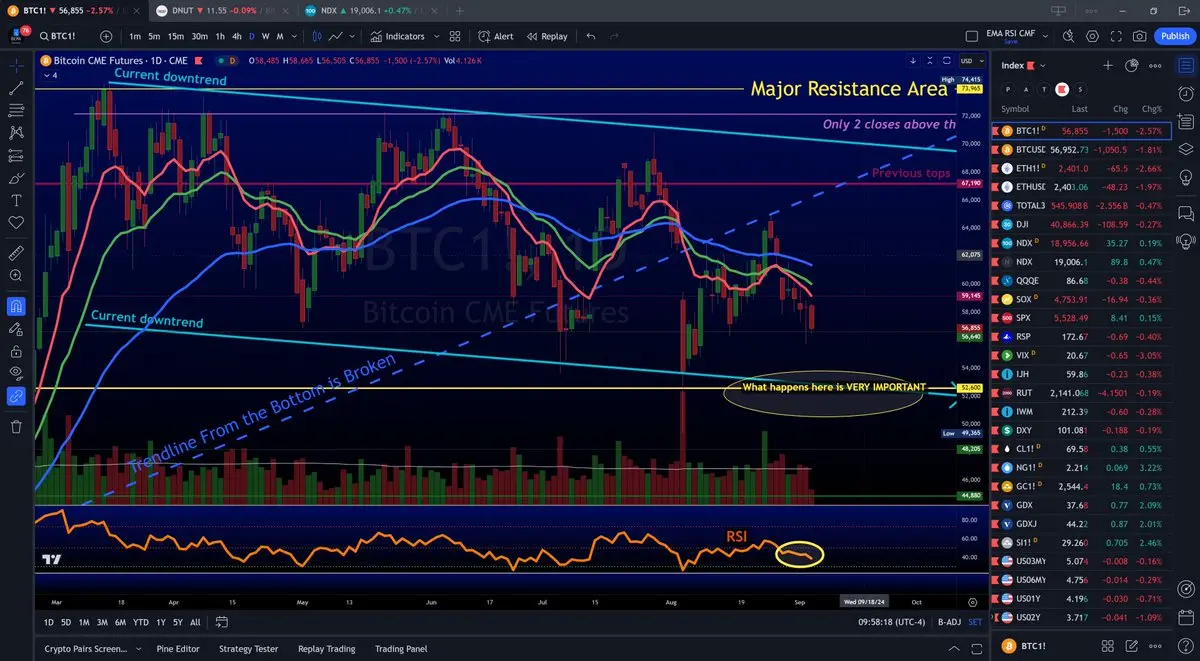
Task: Toggle hide all drawings eye icon
Action: coord(16,373)
